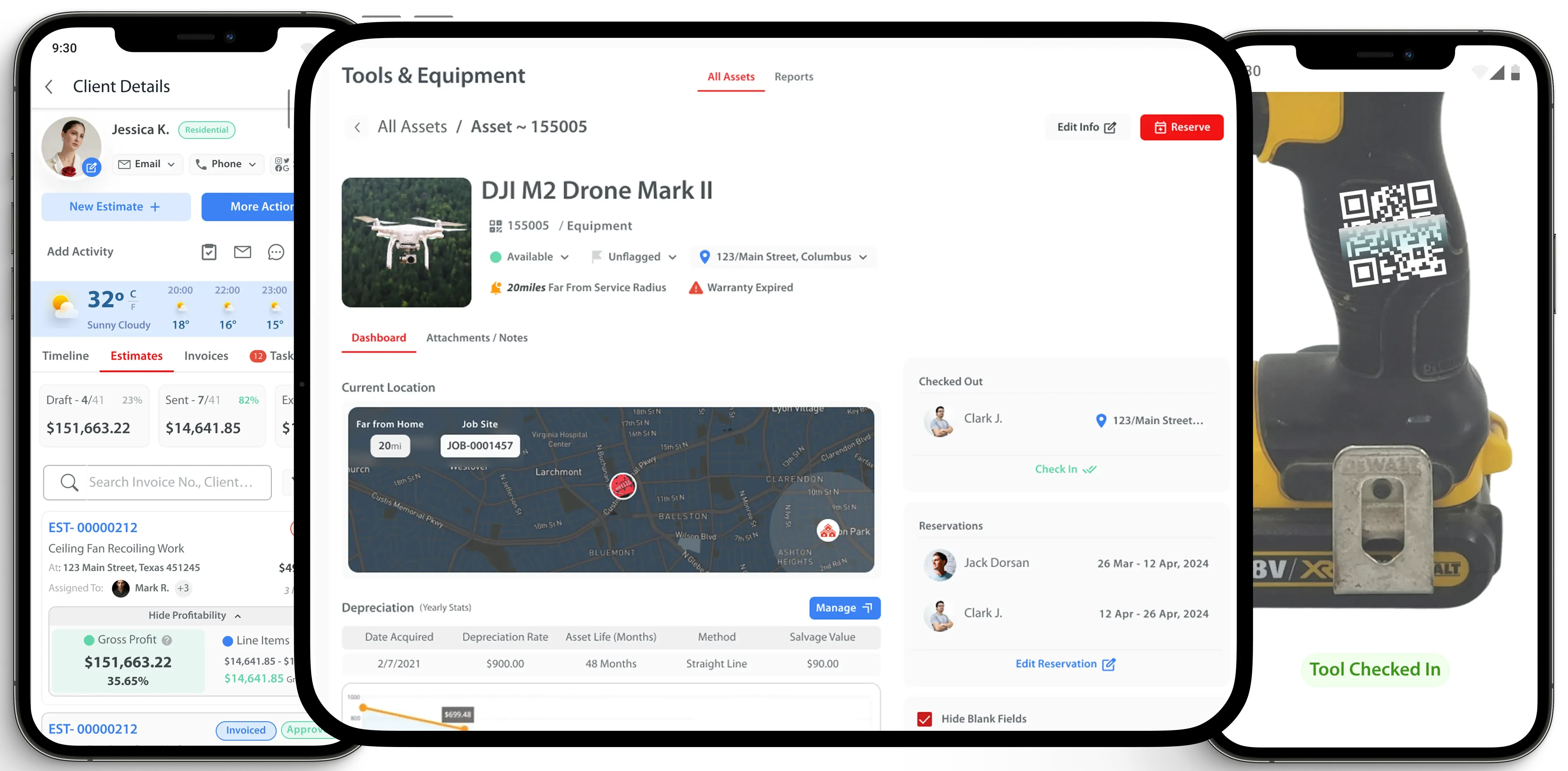Open the 123/Main Street, Columbus location dropdown

coord(863,257)
